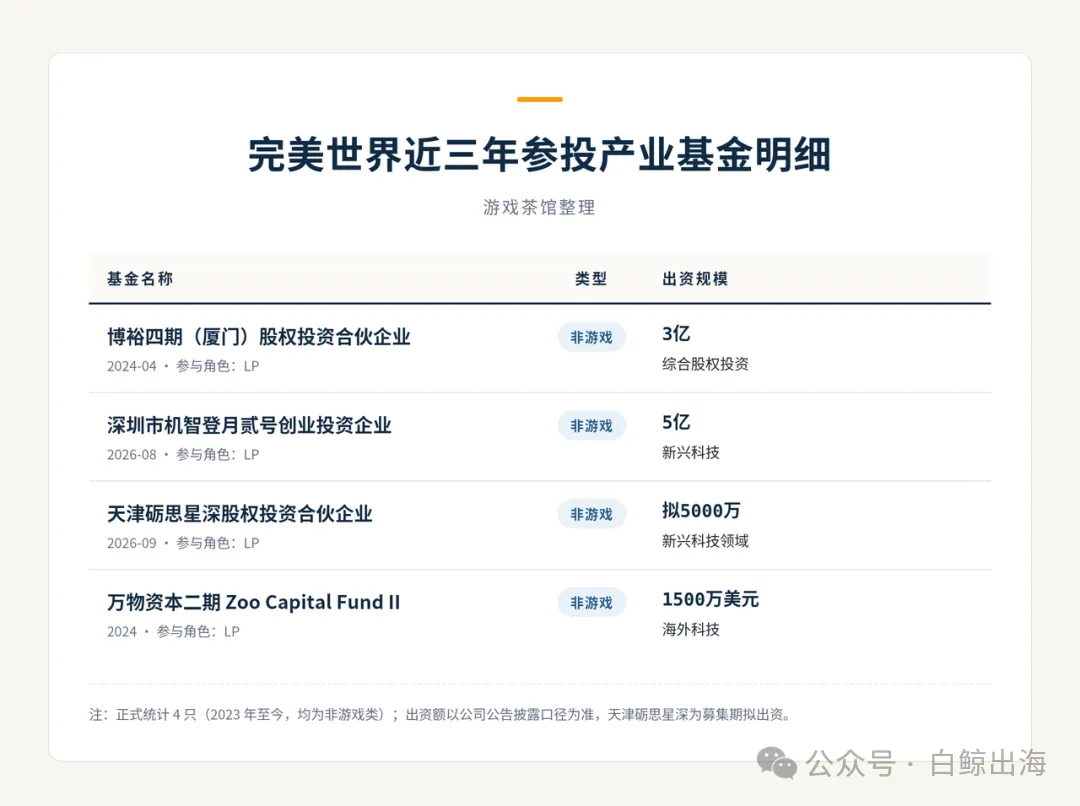Click the 非游戏 tag in the Zoo Capital row
This screenshot has width=1080, height=806.
pyautogui.click(x=592, y=603)
